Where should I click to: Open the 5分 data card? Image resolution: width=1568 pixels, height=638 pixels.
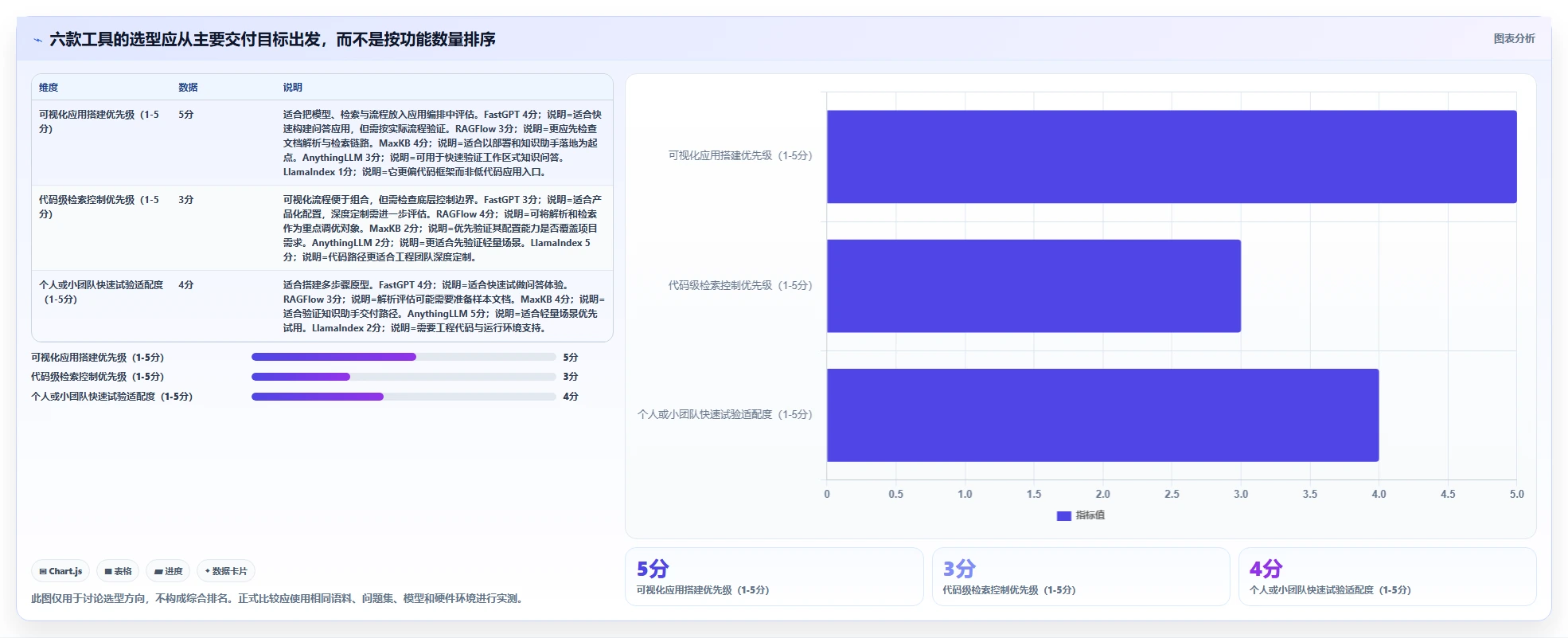tap(774, 577)
